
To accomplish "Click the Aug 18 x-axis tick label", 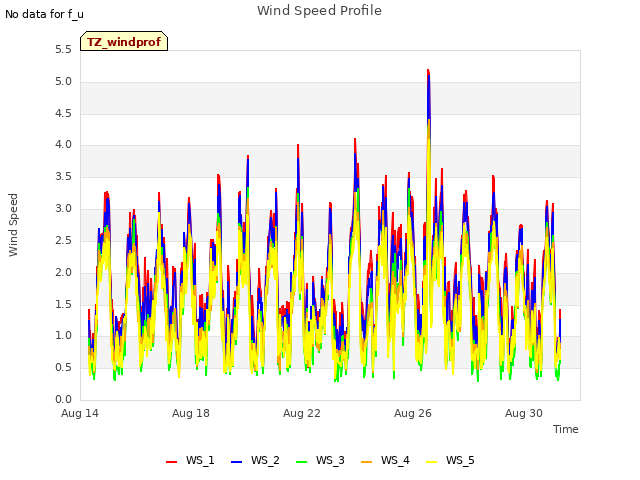I will [191, 413].
